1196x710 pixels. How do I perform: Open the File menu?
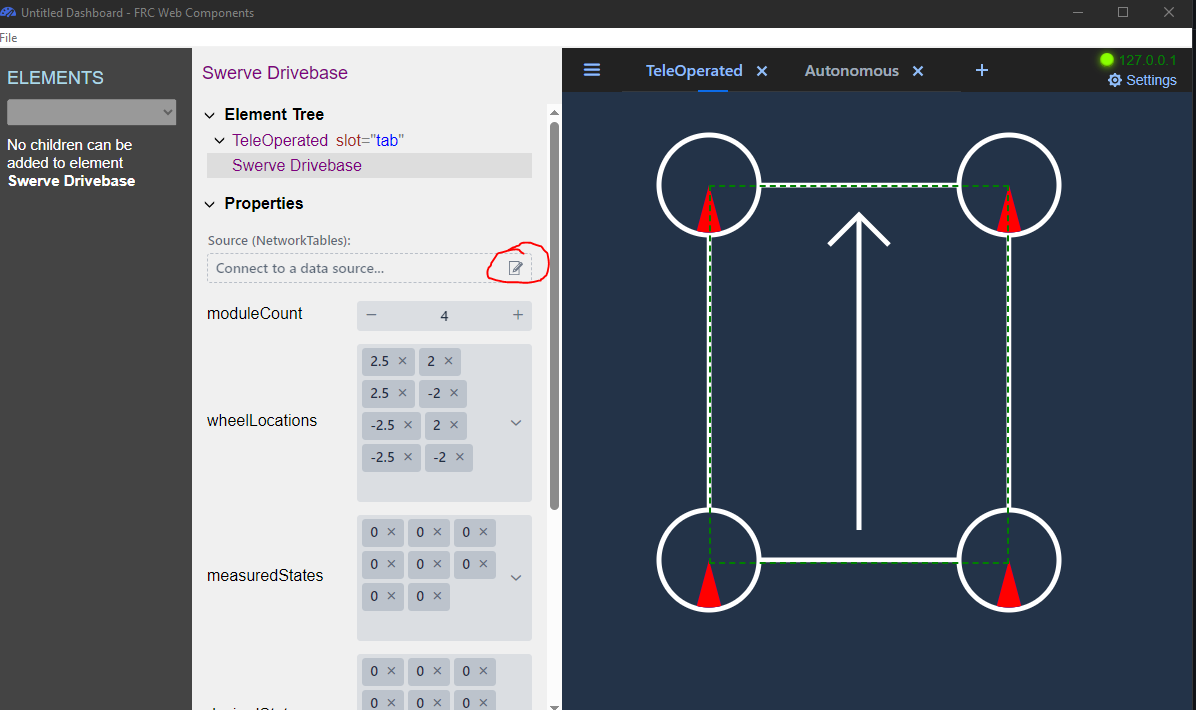(9, 38)
